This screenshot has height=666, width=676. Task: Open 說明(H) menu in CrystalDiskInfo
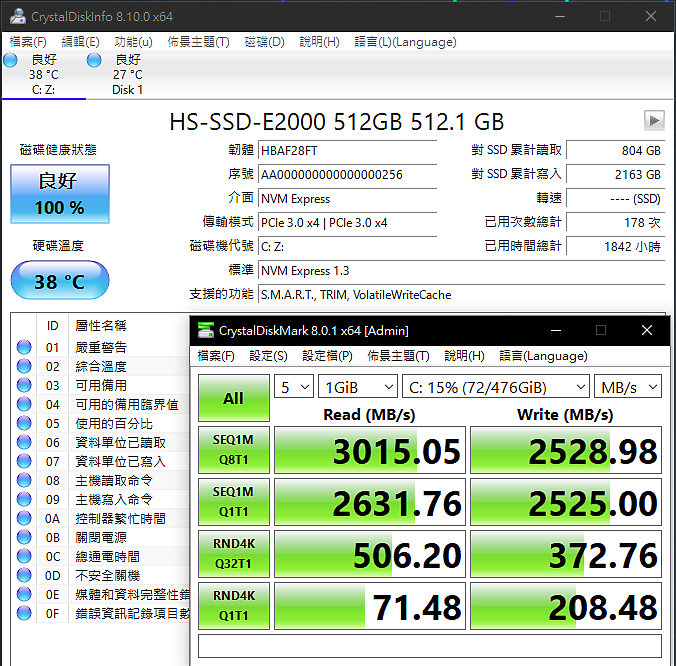coord(319,42)
